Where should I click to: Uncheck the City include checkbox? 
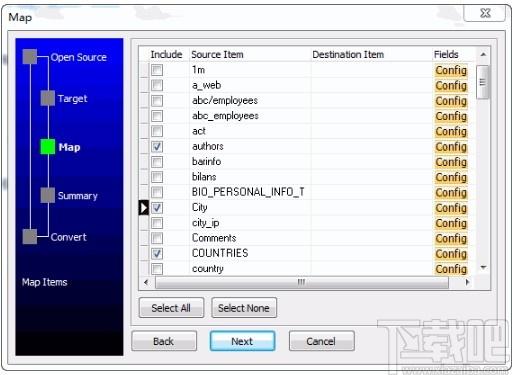[x=157, y=208]
